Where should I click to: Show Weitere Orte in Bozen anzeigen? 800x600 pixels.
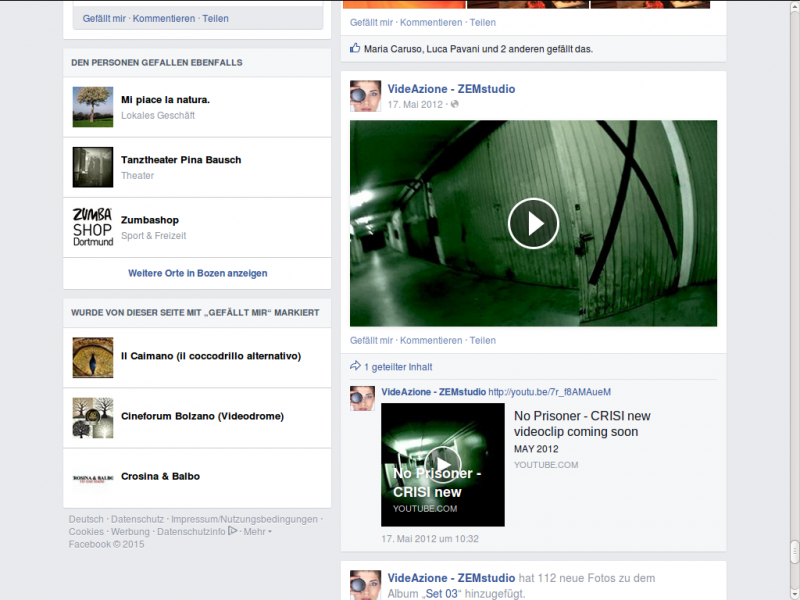coord(197,273)
